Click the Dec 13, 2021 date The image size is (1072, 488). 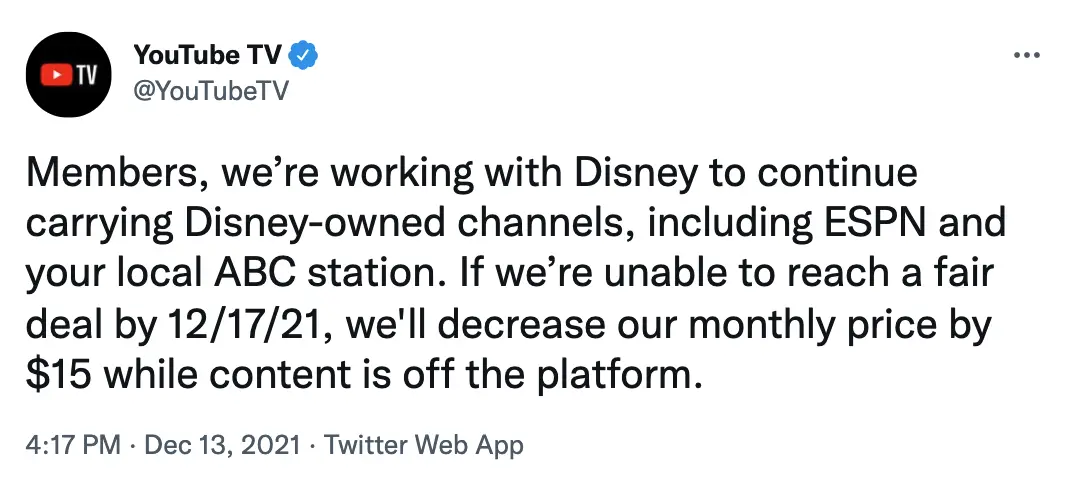tap(224, 446)
